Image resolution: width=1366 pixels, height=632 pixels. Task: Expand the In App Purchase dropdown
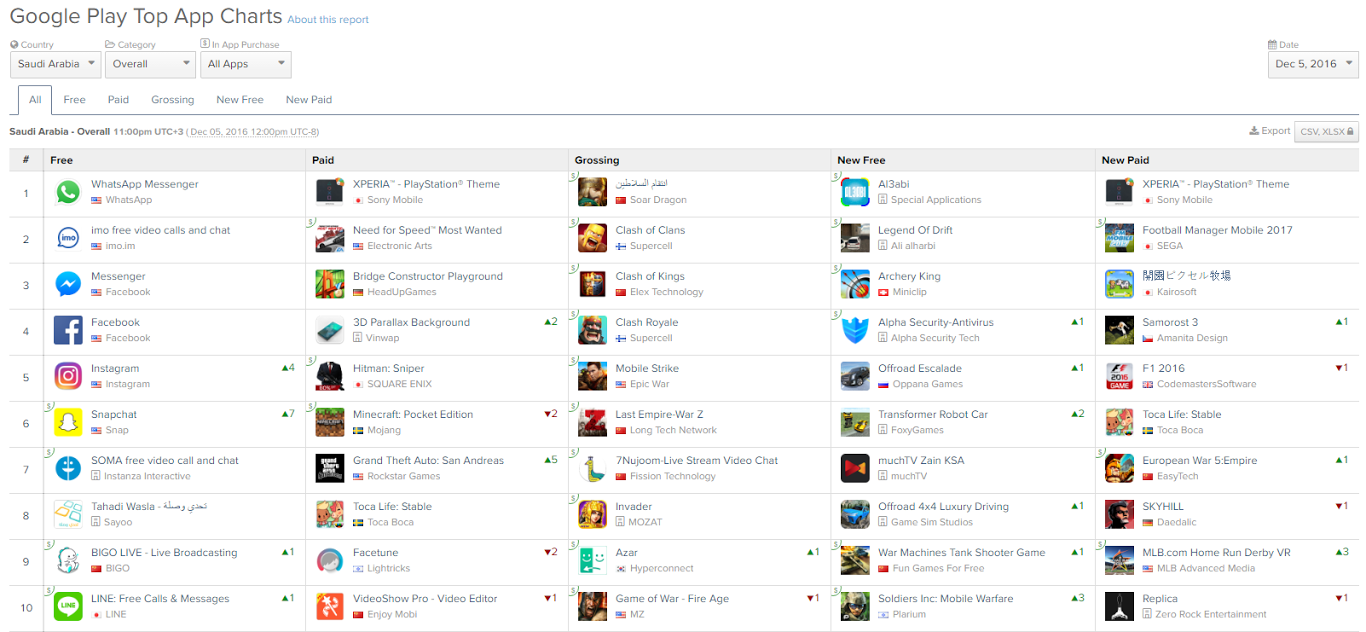pyautogui.click(x=245, y=64)
